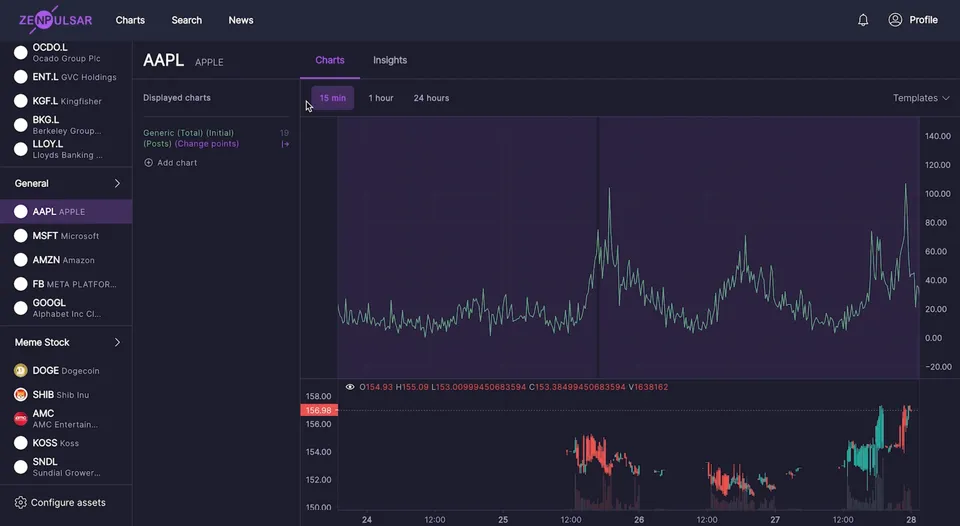The image size is (960, 526).
Task: Click the AAPL circle icon in sidebar
Action: coord(21,211)
